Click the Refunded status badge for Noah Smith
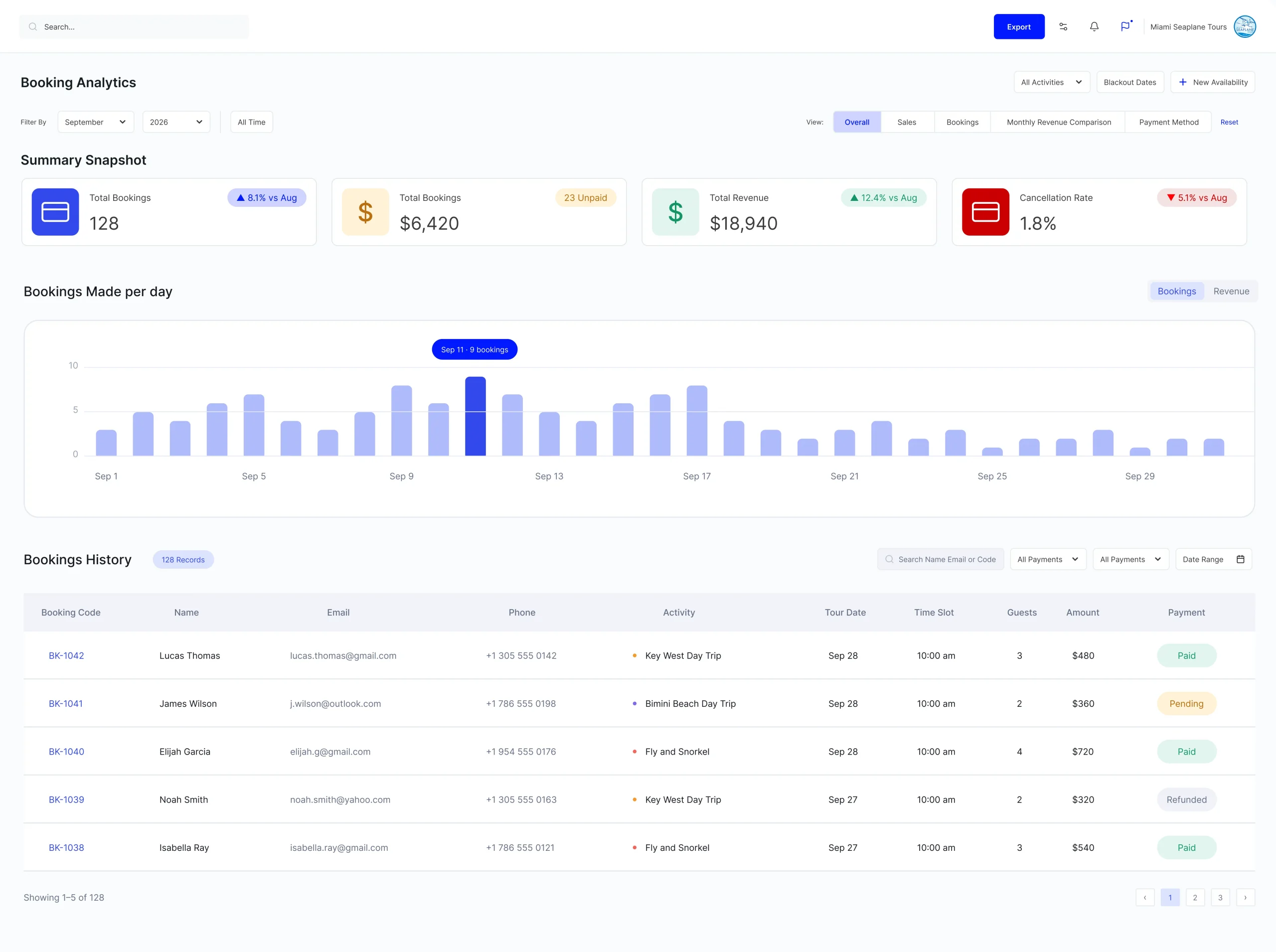The image size is (1276, 952). [1186, 799]
